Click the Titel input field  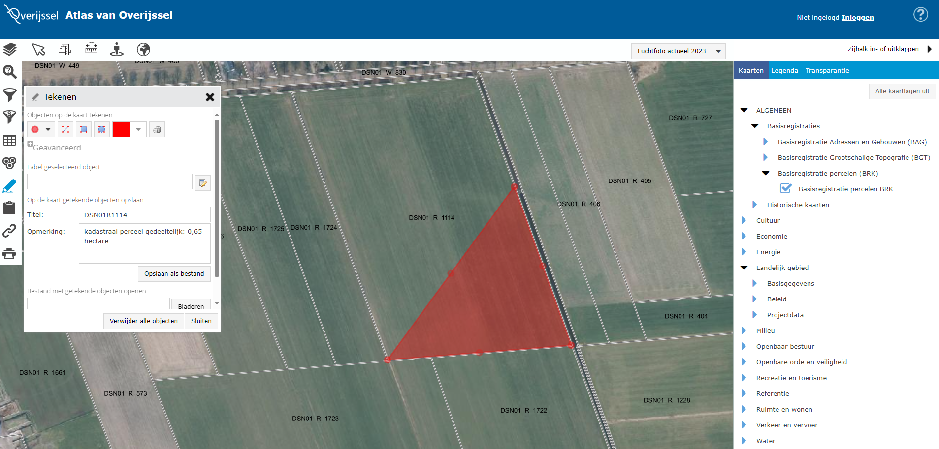click(144, 214)
